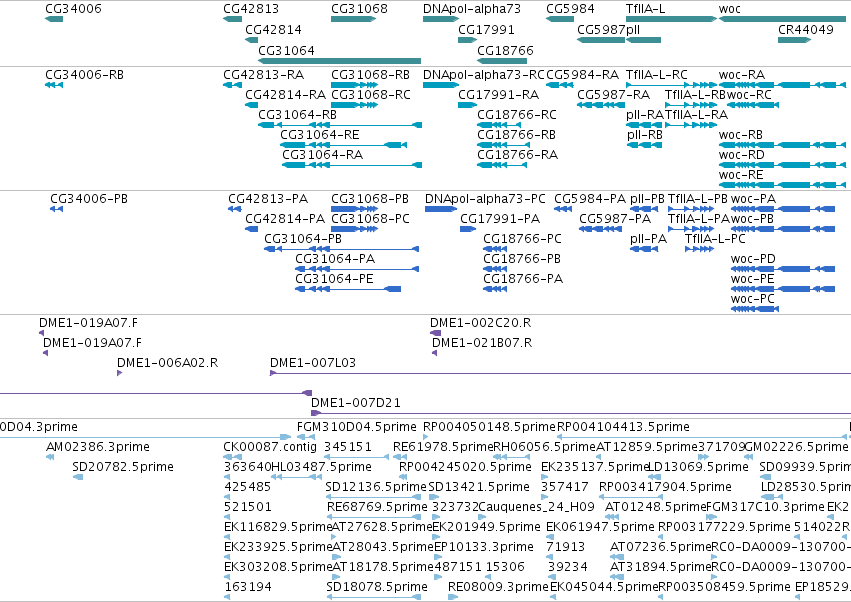Image resolution: width=851 pixels, height=602 pixels.
Task: Click the TfIIA-L gene label
Action: [x=645, y=9]
